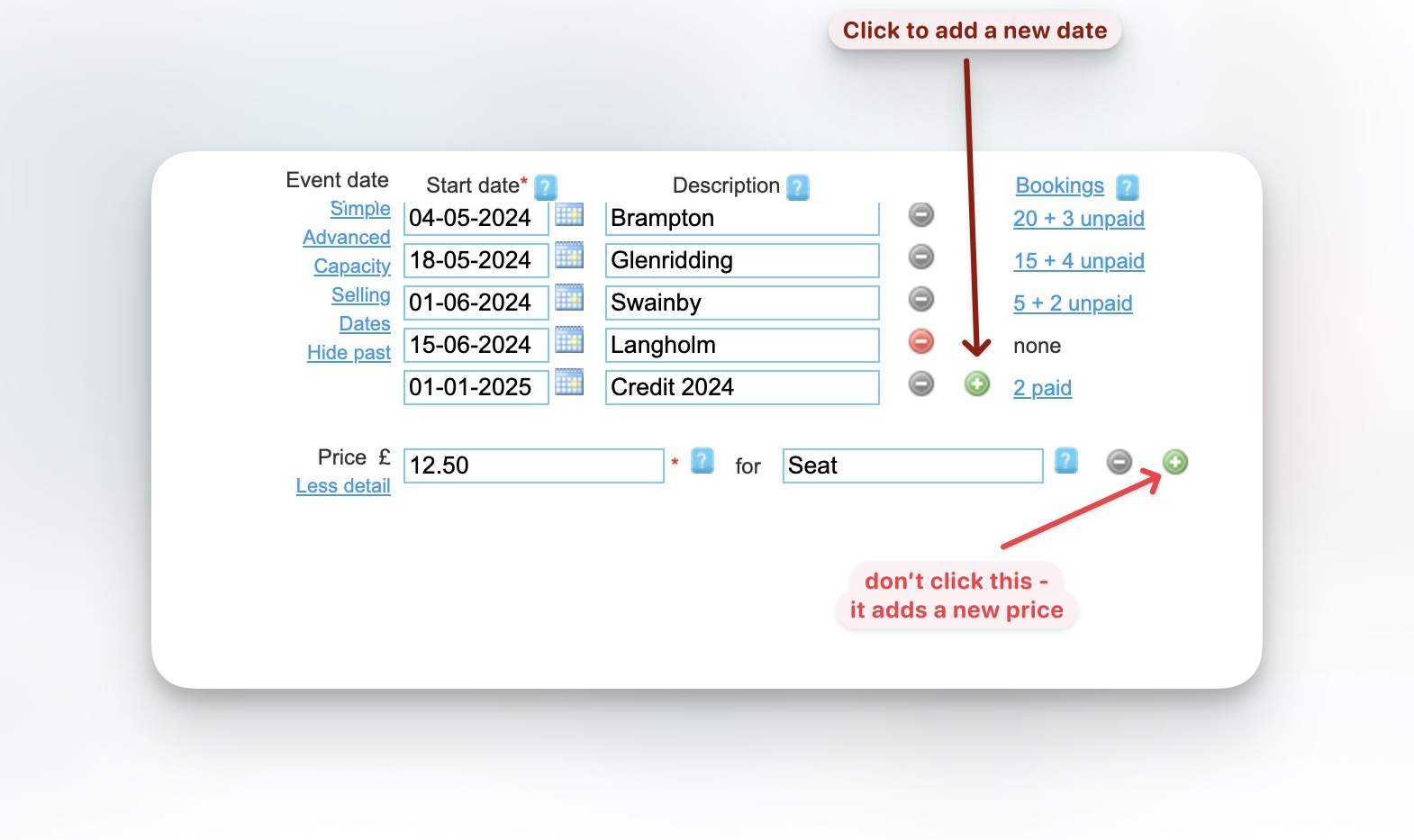Screen dimensions: 1414x840
Task: Click the Price field containing 12.50
Action: pos(533,465)
